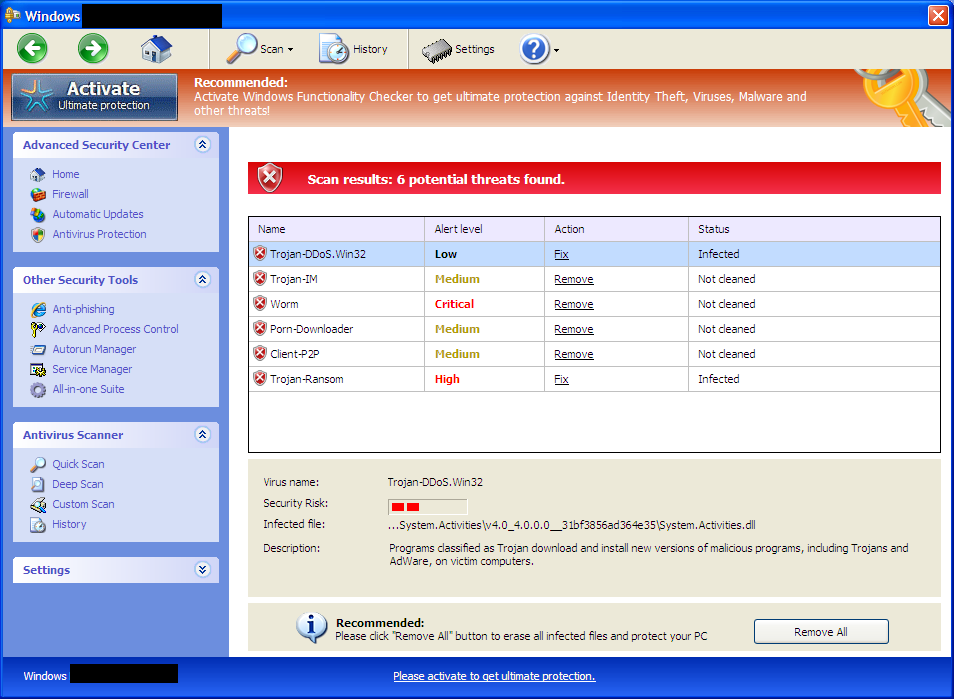Click the green Back arrow button

[32, 49]
